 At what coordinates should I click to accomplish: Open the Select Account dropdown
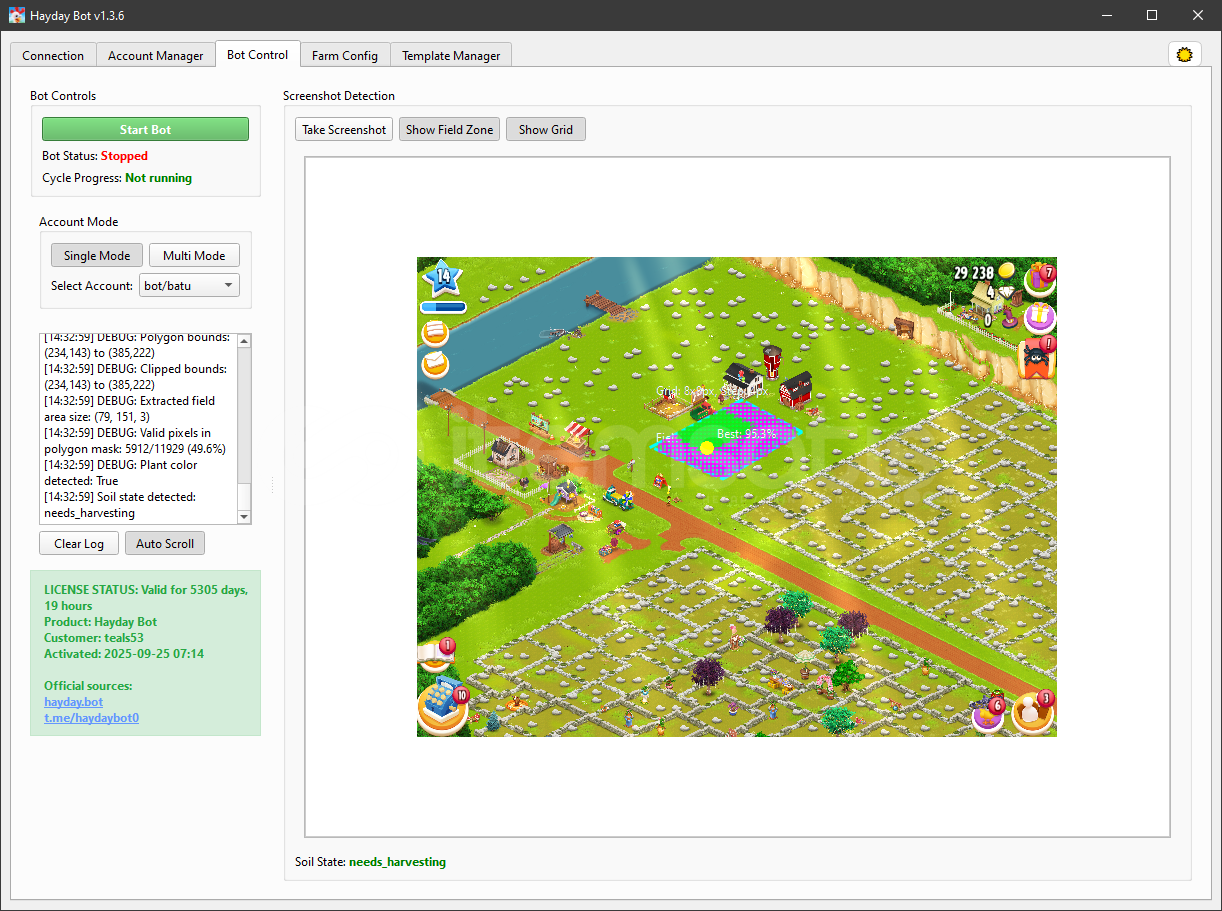pos(190,285)
